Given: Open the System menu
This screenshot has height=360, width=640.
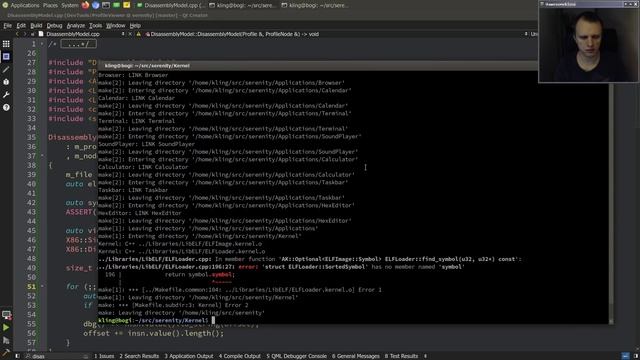Looking at the screenshot, I should click(69, 5).
